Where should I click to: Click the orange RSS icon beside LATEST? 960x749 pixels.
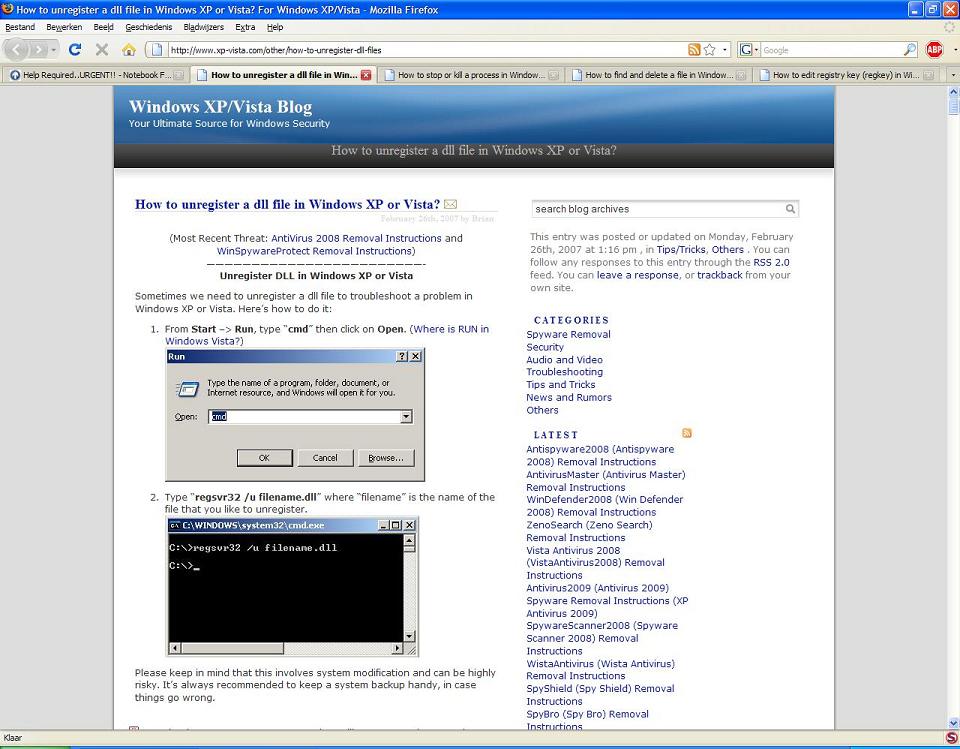tap(687, 433)
